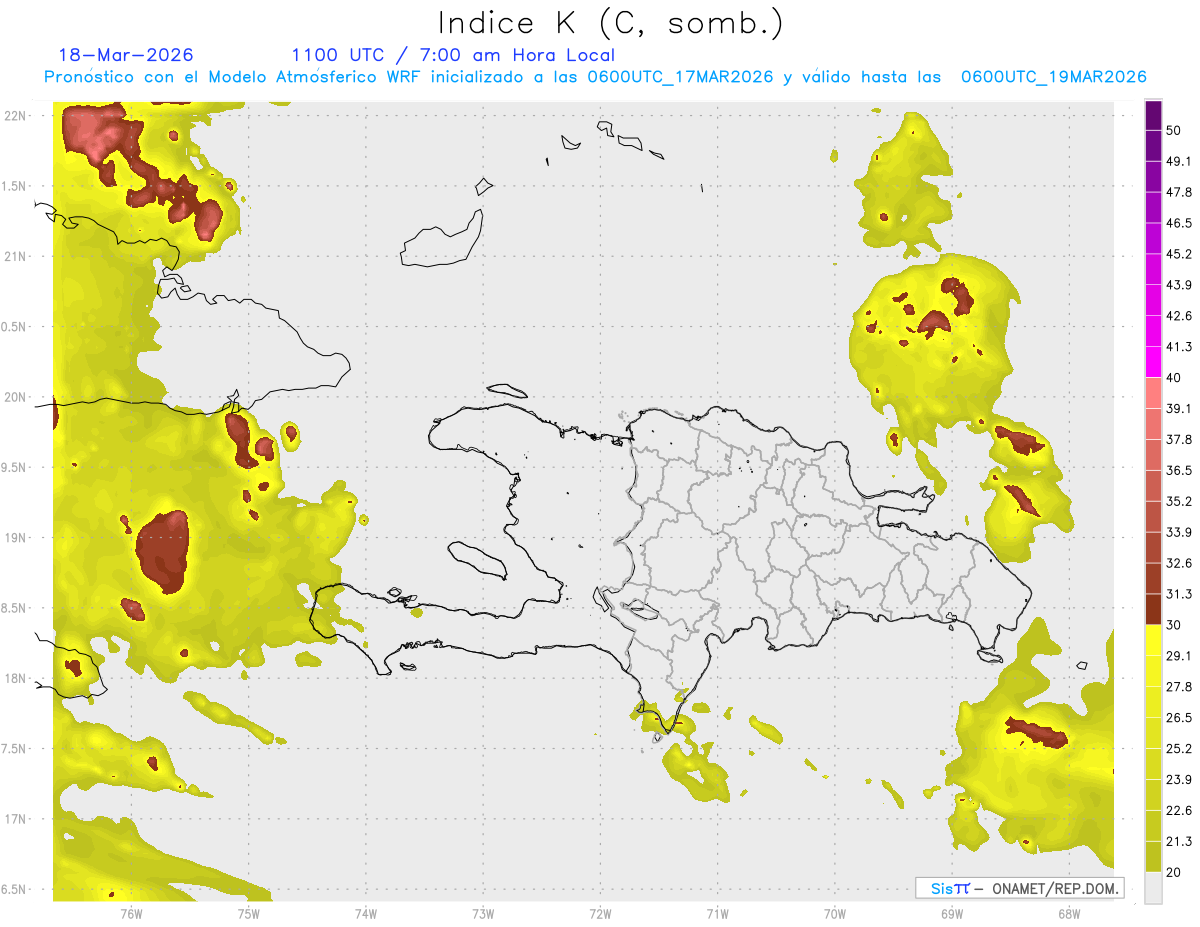Viewport: 1200px width, 927px height.
Task: Click longitude axis label "69W"
Action: (951, 913)
